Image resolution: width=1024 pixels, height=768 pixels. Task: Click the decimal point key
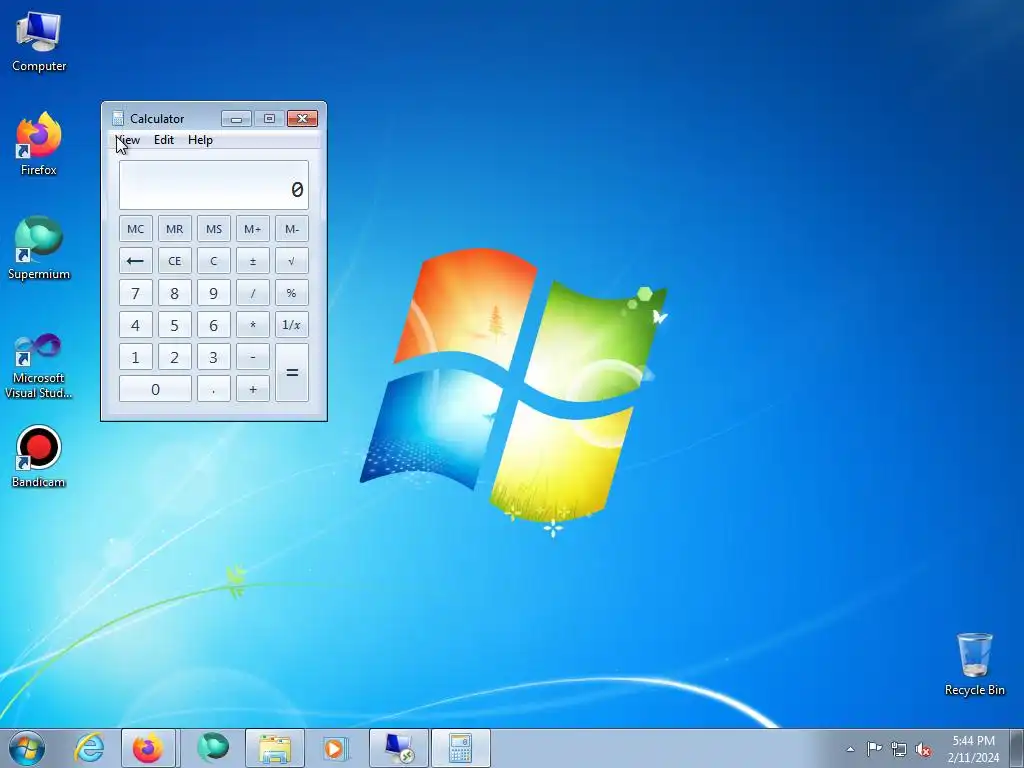[x=214, y=389]
